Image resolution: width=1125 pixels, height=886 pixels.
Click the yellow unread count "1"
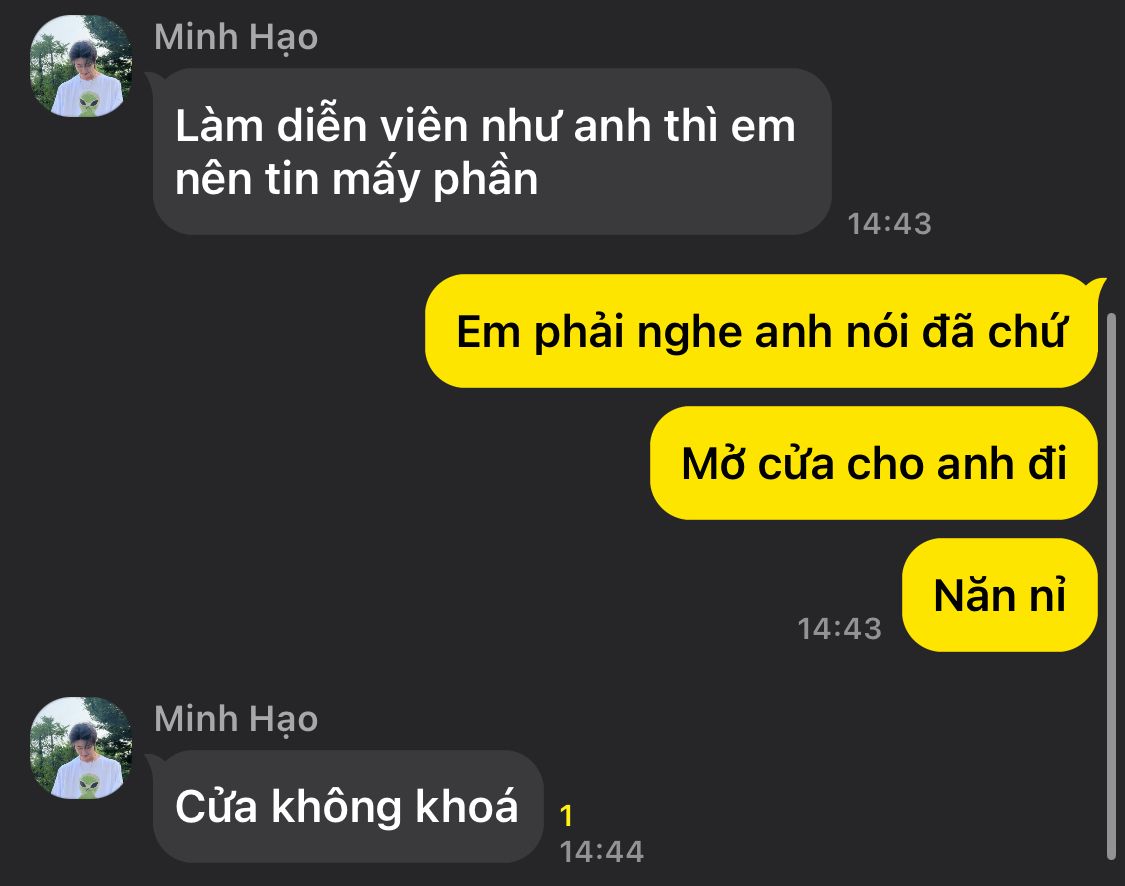point(566,816)
